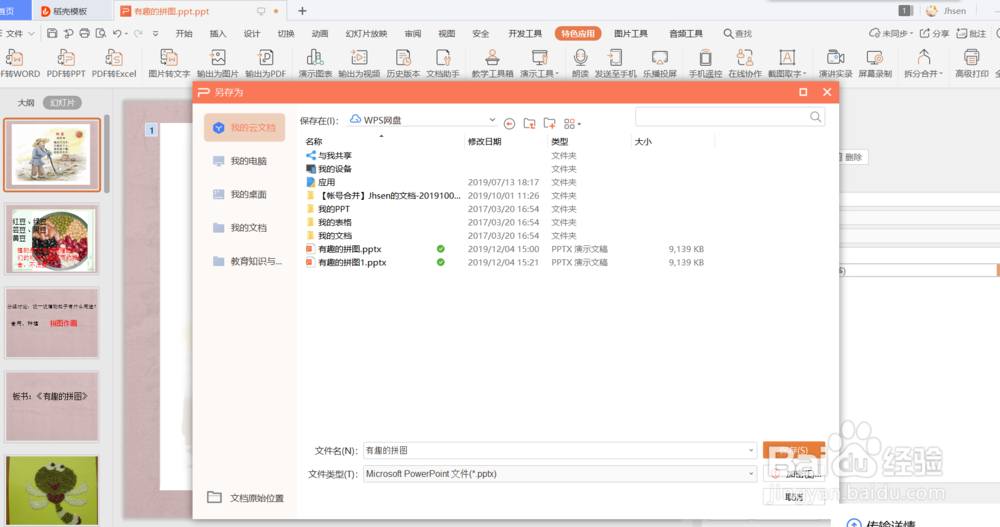Click the 文件名 input field
1000x527 pixels.
tap(560, 450)
